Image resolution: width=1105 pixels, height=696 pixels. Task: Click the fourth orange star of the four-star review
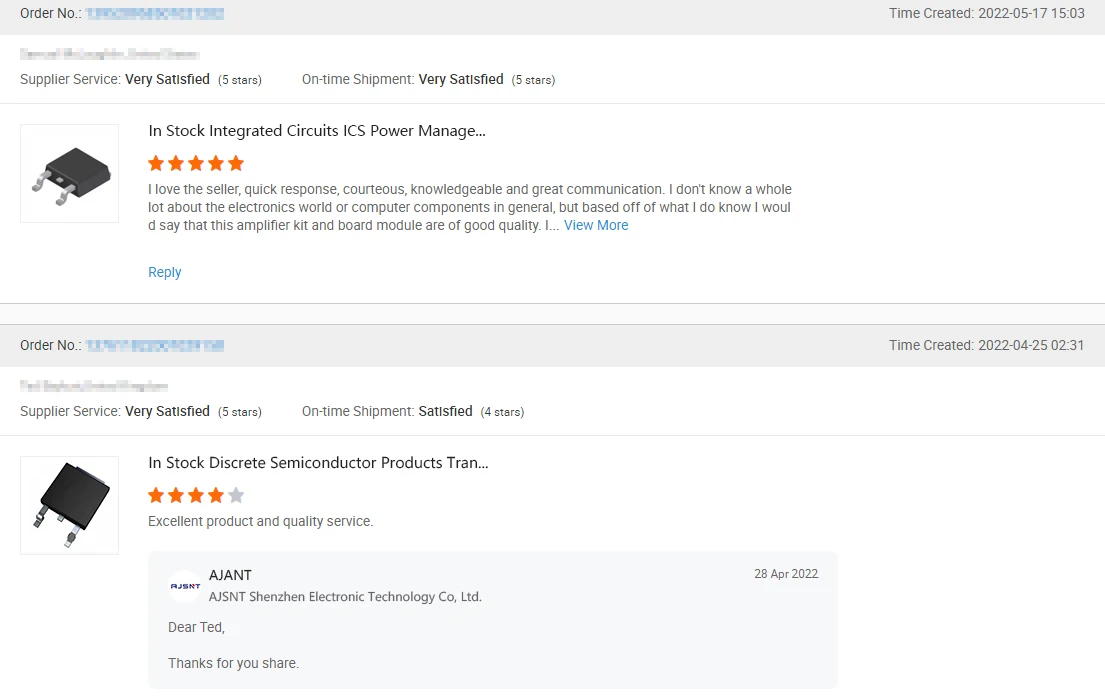click(x=216, y=495)
